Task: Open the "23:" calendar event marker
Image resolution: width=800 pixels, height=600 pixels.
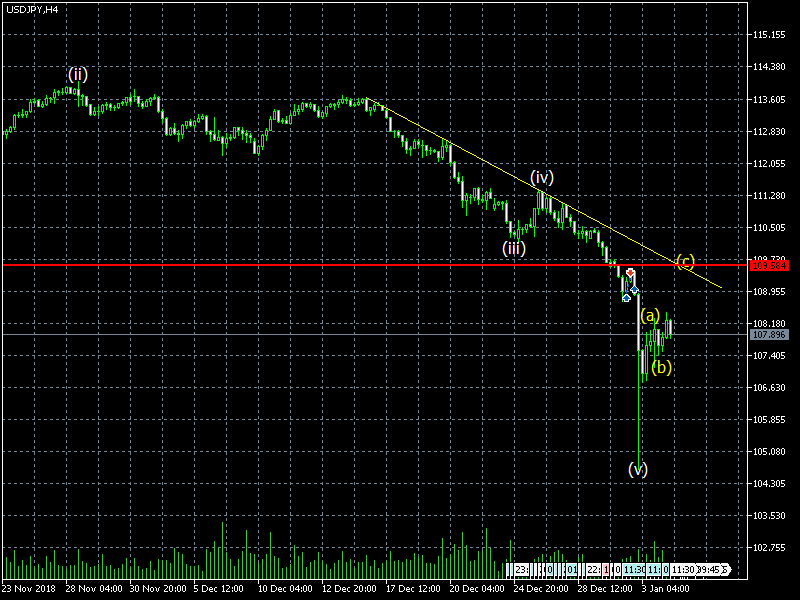Action: (521, 569)
